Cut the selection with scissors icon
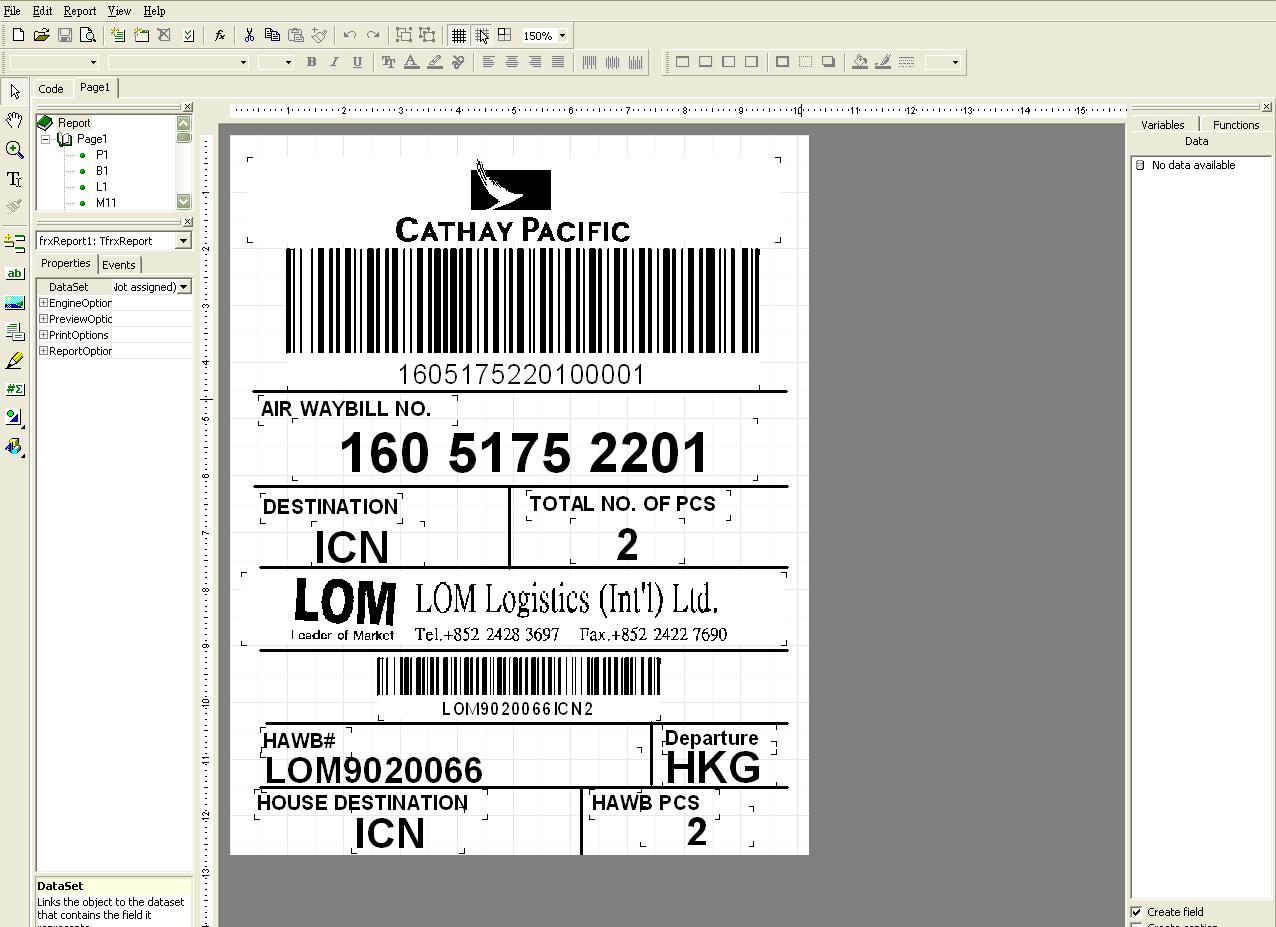Viewport: 1276px width, 927px height. (x=249, y=35)
